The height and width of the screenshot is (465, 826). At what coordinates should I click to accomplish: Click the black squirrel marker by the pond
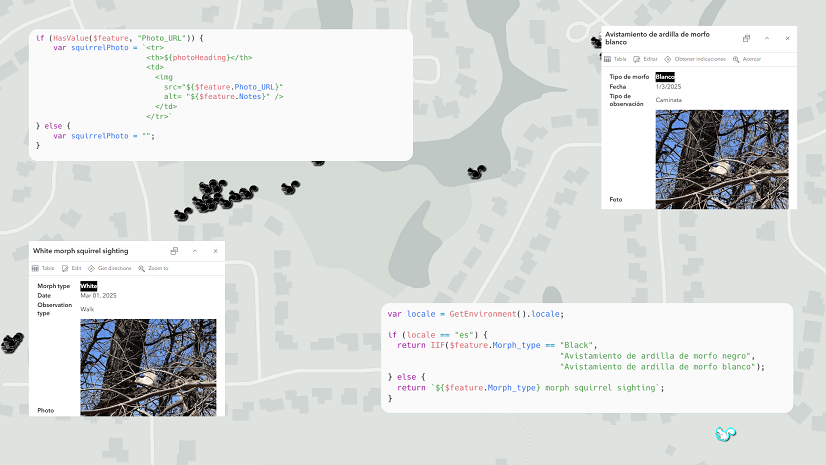tap(477, 172)
